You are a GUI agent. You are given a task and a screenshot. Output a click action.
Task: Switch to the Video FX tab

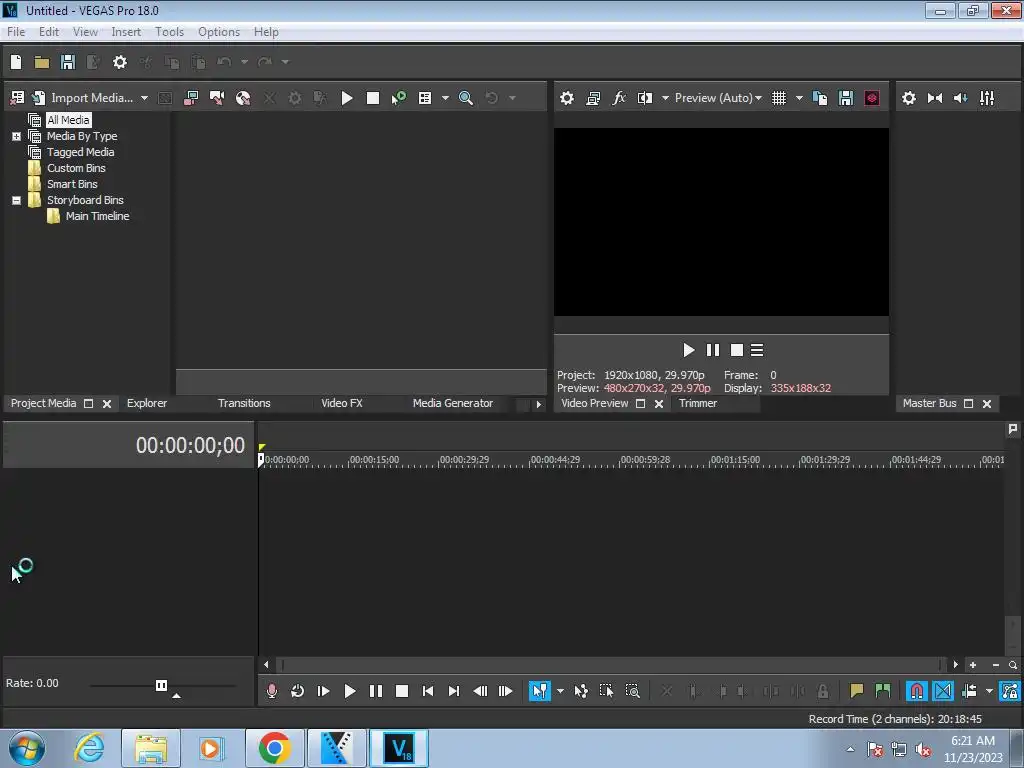[342, 404]
